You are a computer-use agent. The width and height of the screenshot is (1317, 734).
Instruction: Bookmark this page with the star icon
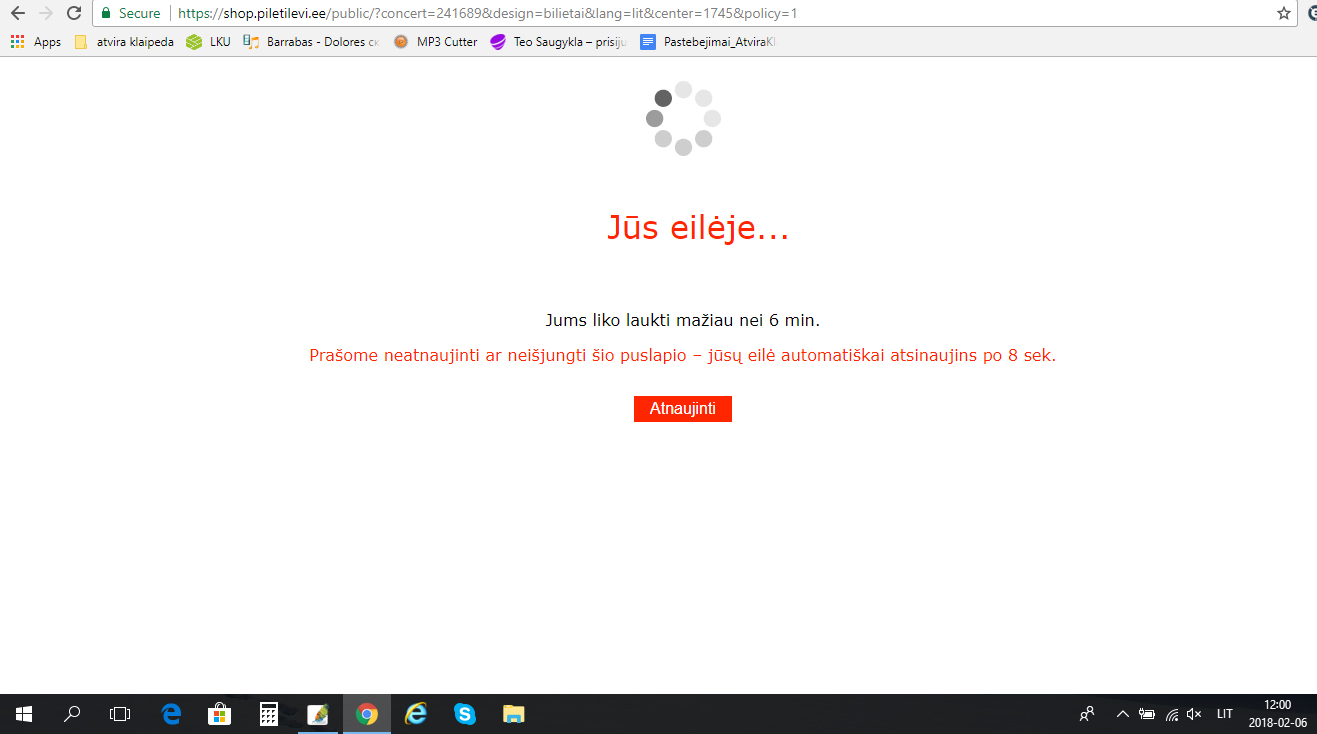[1284, 13]
